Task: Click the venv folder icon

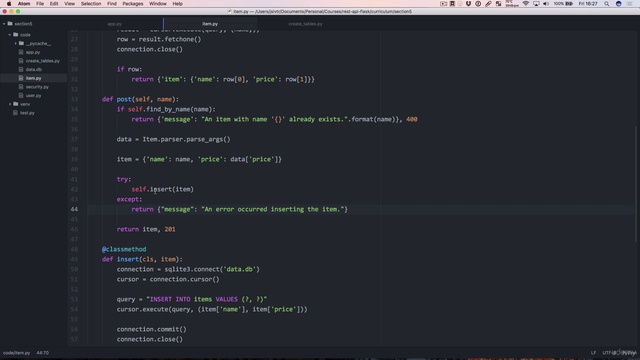Action: pos(16,104)
